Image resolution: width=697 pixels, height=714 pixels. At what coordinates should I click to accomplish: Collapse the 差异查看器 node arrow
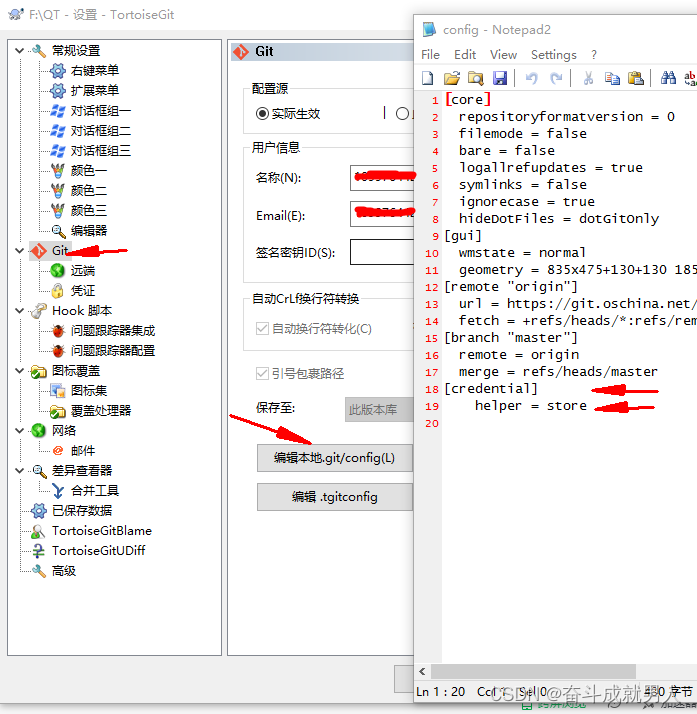20,470
